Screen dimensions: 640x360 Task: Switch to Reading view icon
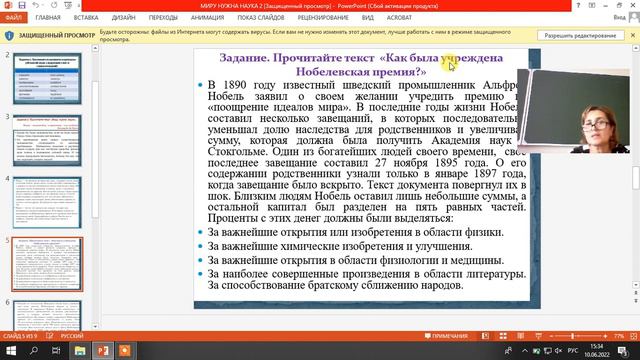tap(520, 336)
